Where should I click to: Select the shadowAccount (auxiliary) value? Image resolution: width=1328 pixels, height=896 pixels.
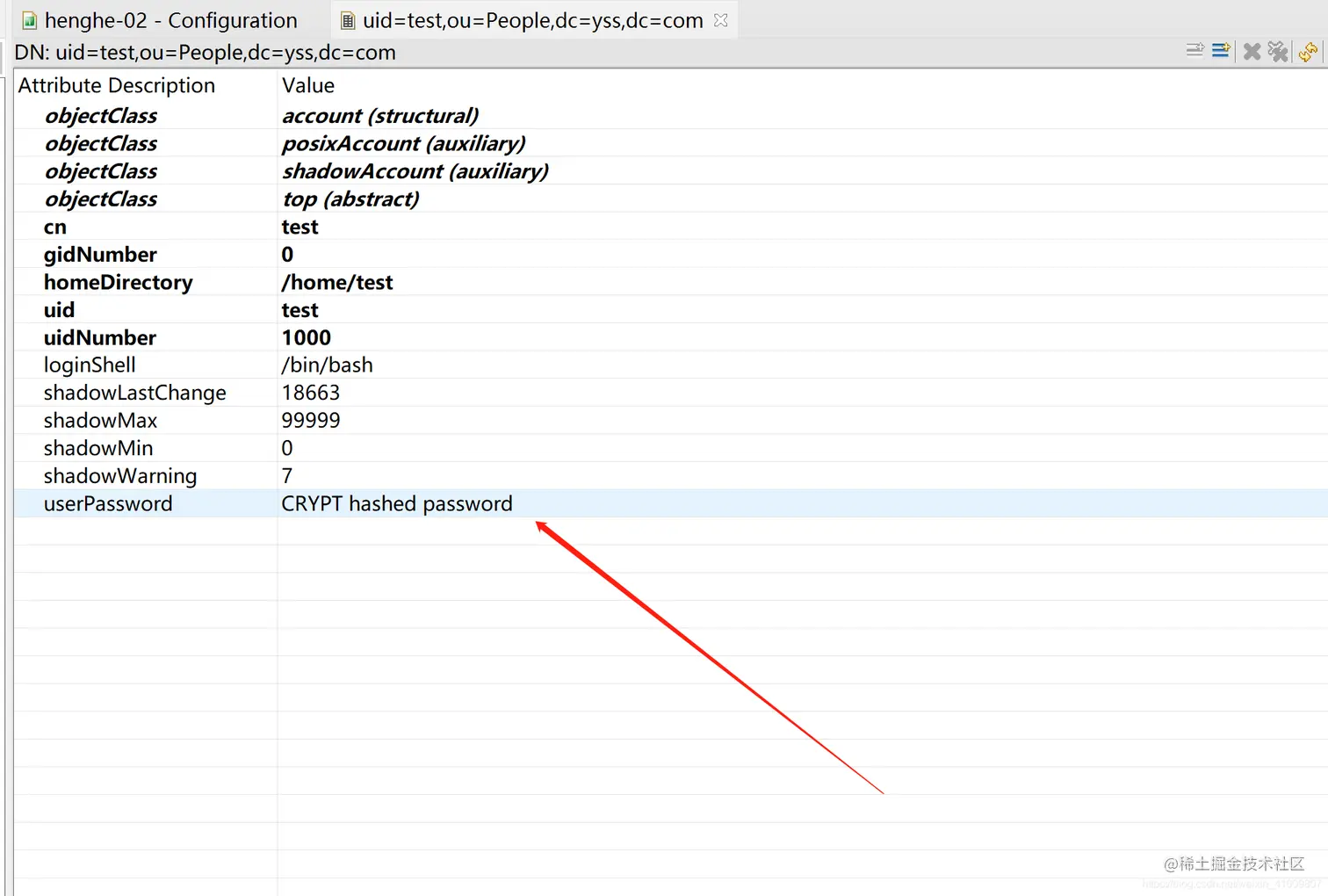(x=415, y=171)
